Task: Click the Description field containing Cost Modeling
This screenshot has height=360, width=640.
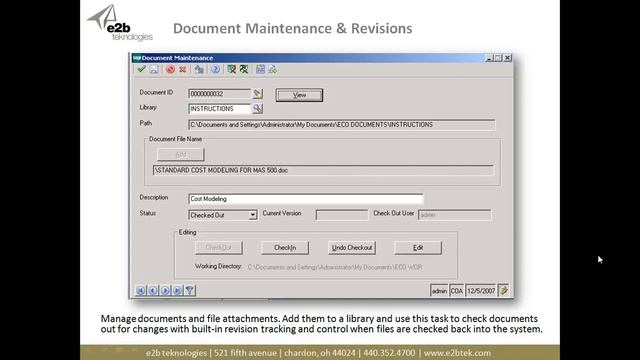Action: click(x=306, y=199)
